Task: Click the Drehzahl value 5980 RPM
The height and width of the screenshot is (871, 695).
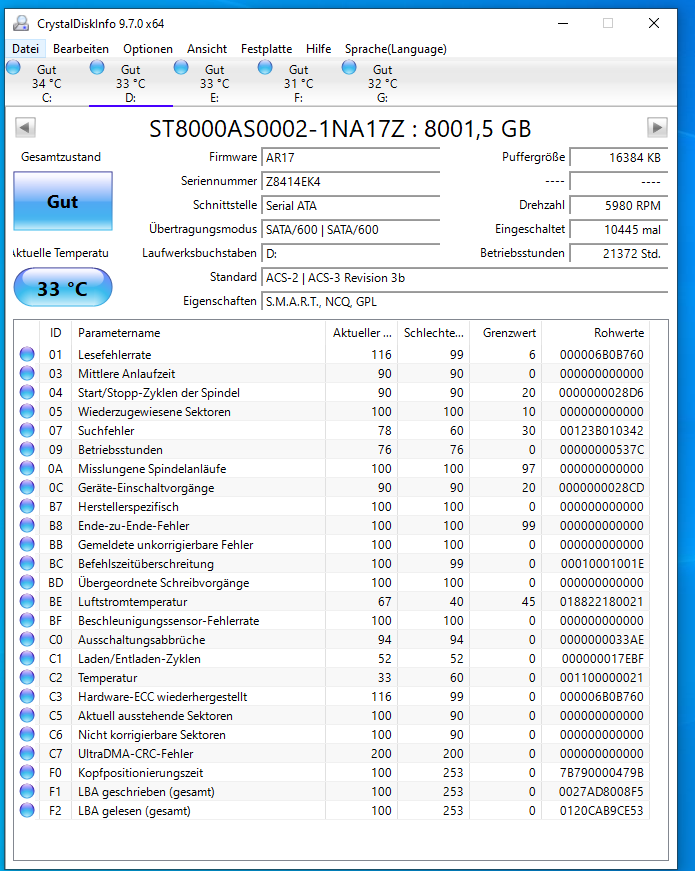Action: [619, 206]
